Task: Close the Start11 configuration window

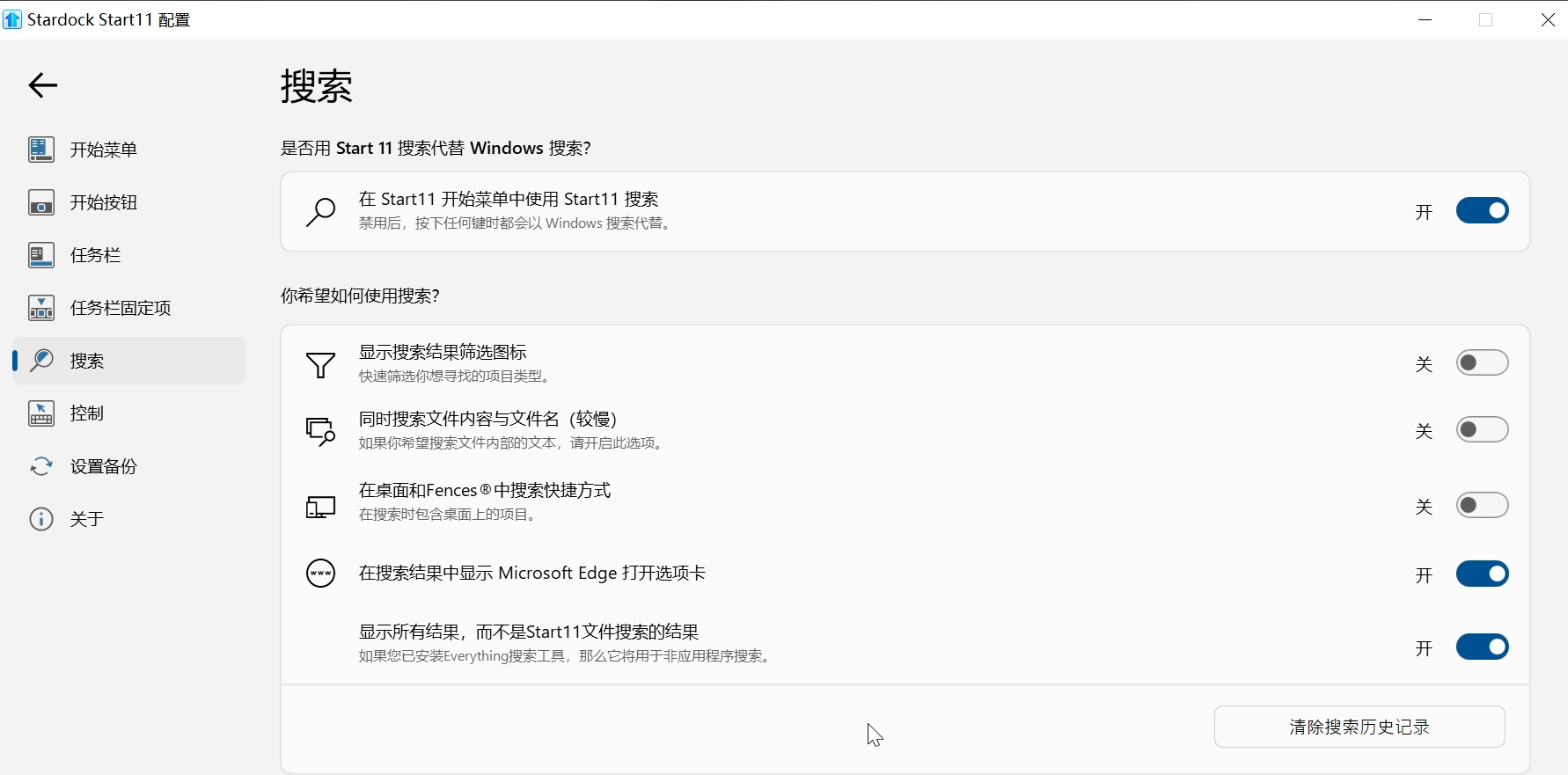Action: pyautogui.click(x=1548, y=19)
